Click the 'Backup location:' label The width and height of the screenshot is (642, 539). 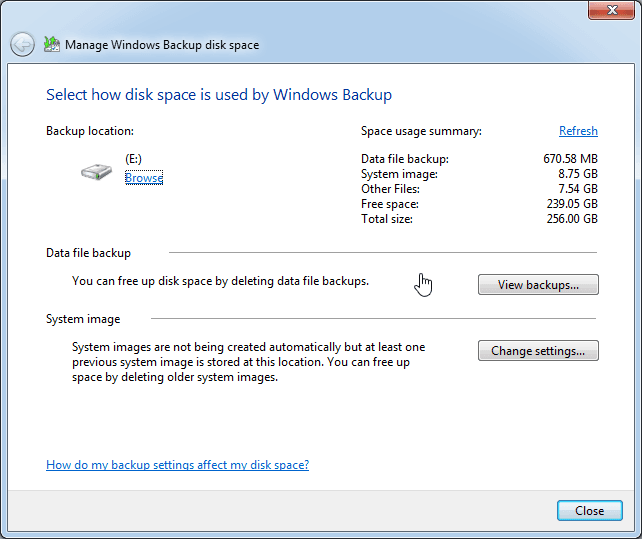(90, 131)
